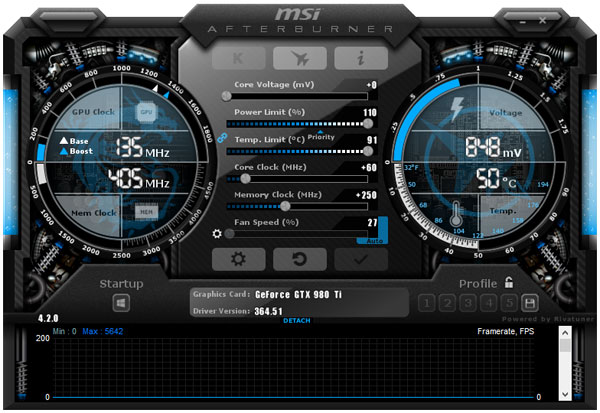This screenshot has width=600, height=413.
Task: Save profile with the floppy disk icon
Action: click(530, 303)
